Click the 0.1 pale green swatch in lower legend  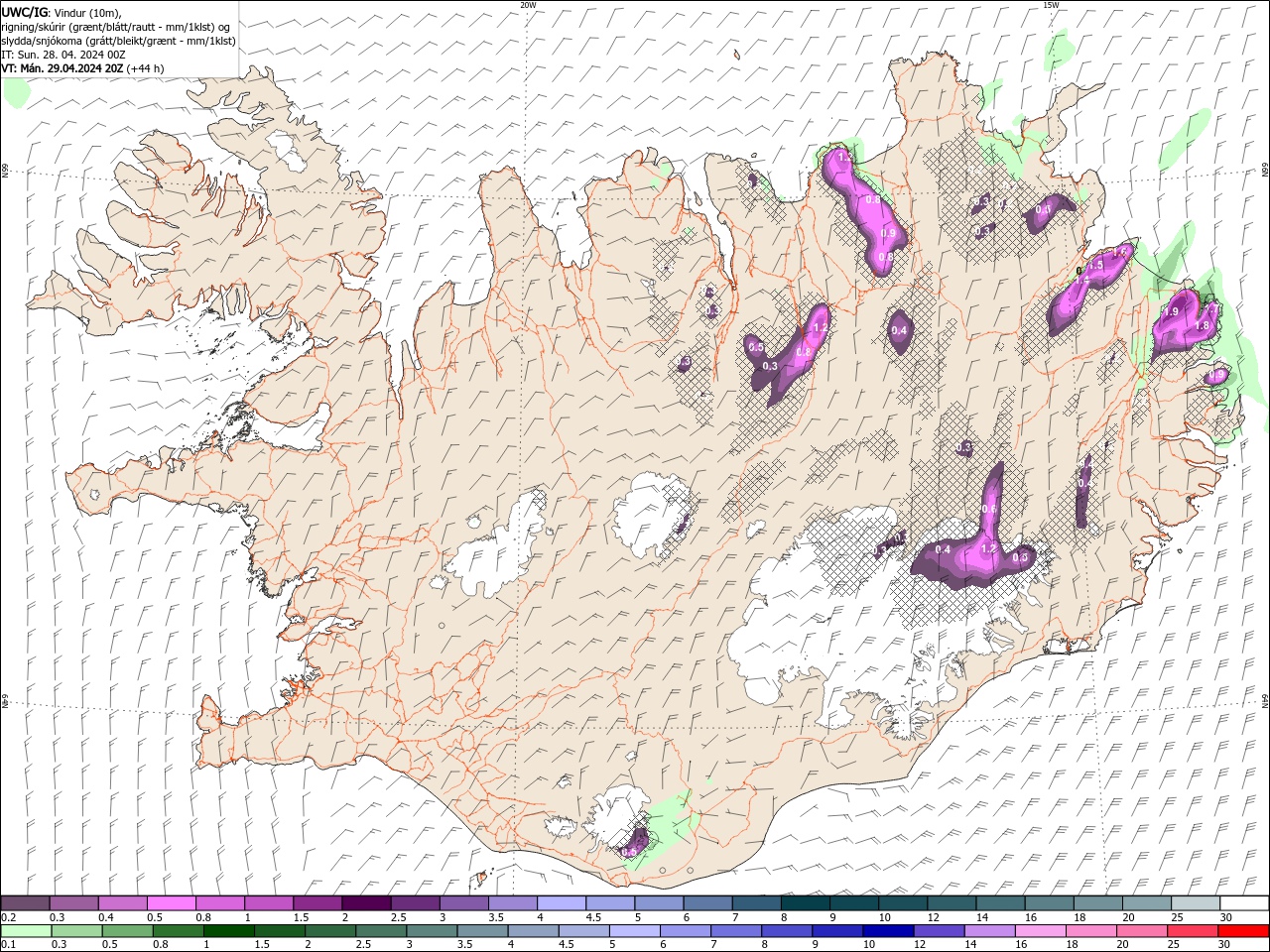click(x=26, y=931)
